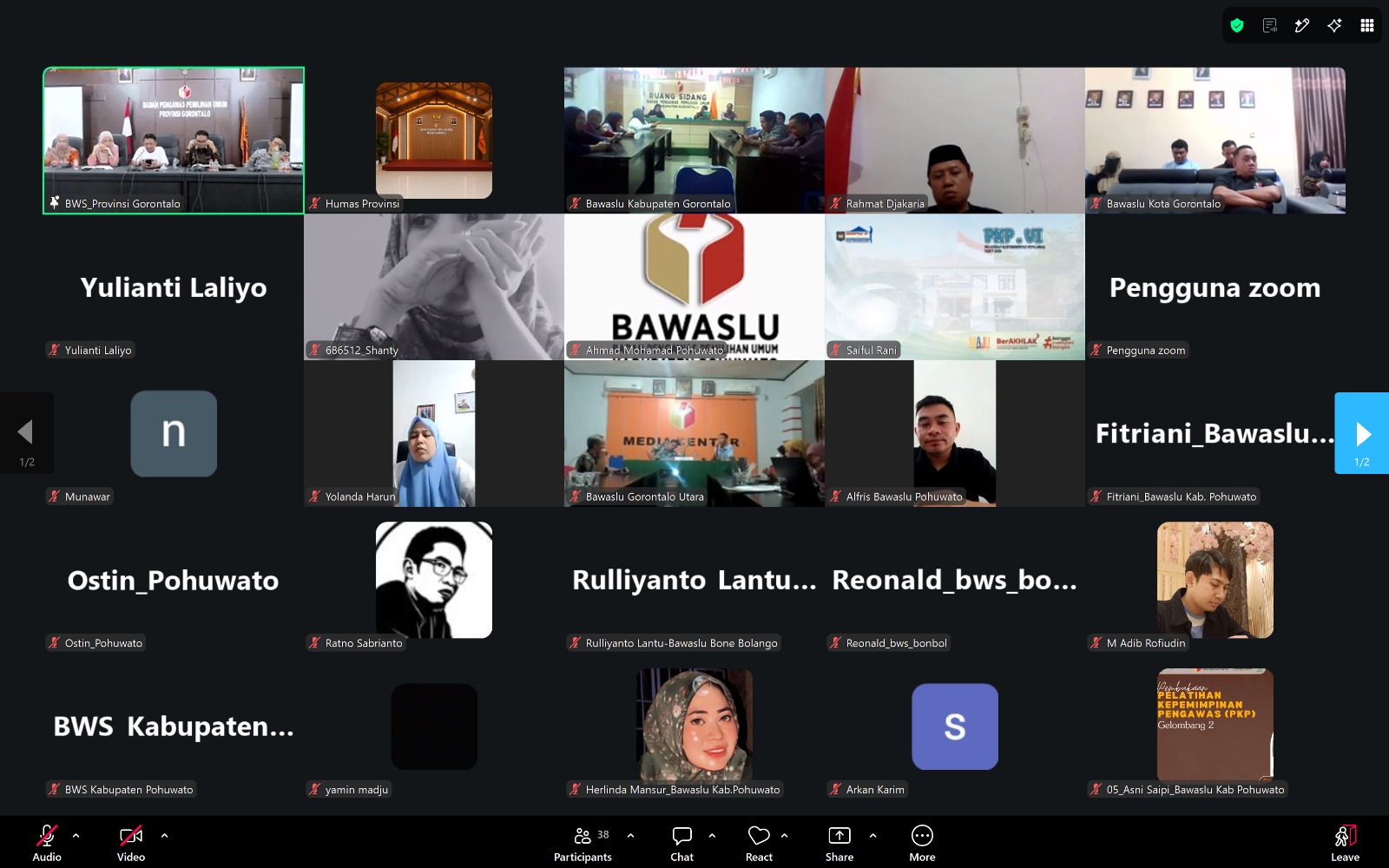This screenshot has width=1389, height=868.
Task: Click the Humas Provinsi profile picture
Action: coord(434,141)
